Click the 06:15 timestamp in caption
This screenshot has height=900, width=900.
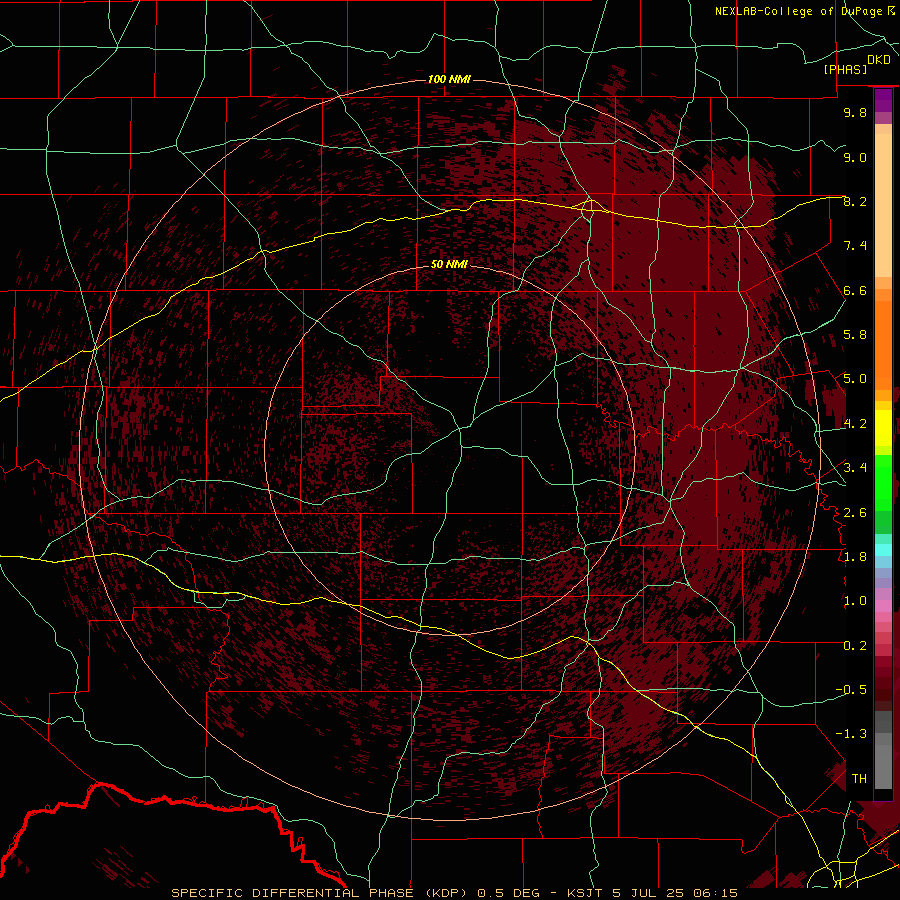(x=718, y=893)
